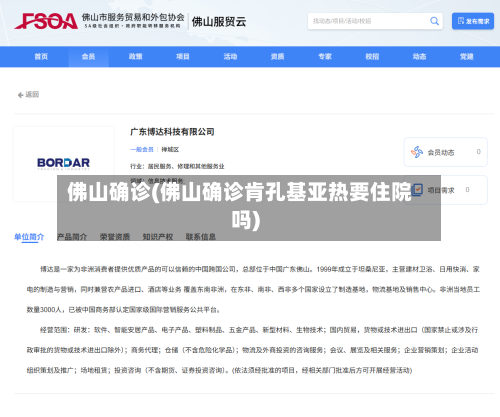Image resolution: width=500 pixels, height=417 pixels.
Task: Click the FSOA logo
Action: click(46, 21)
